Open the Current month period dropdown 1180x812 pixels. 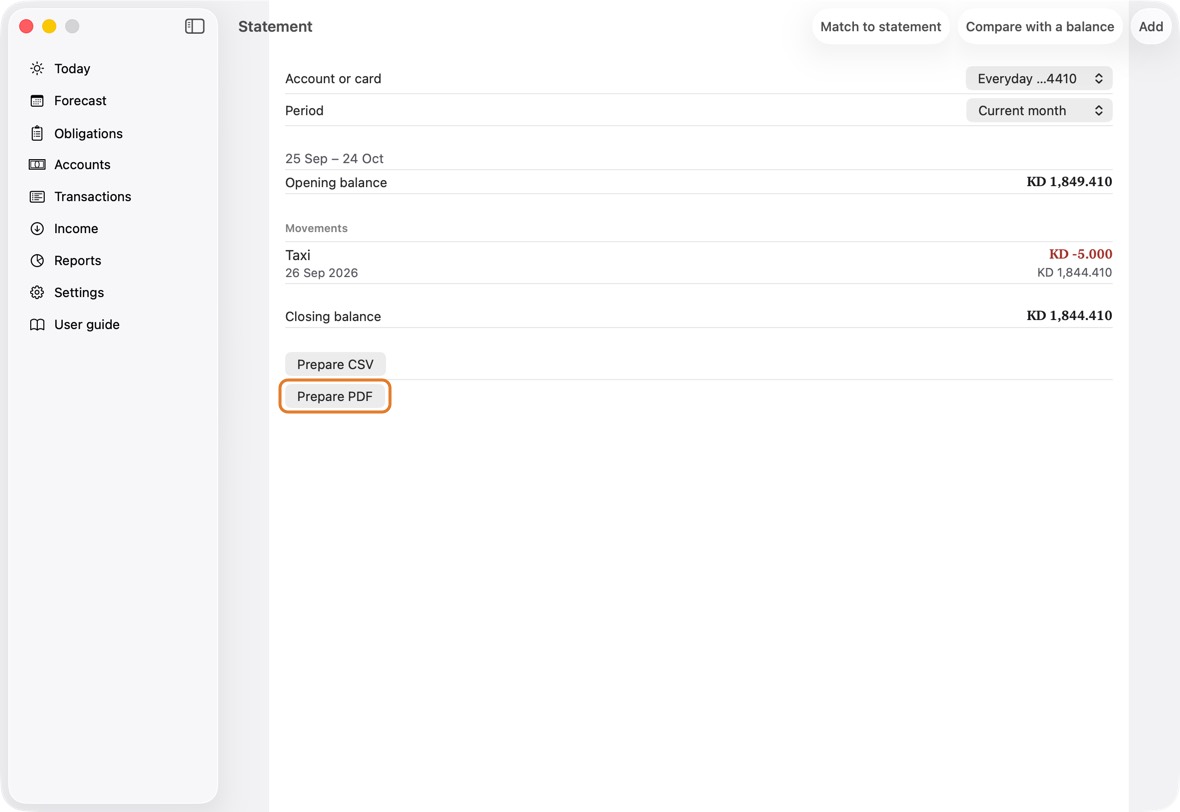1039,111
